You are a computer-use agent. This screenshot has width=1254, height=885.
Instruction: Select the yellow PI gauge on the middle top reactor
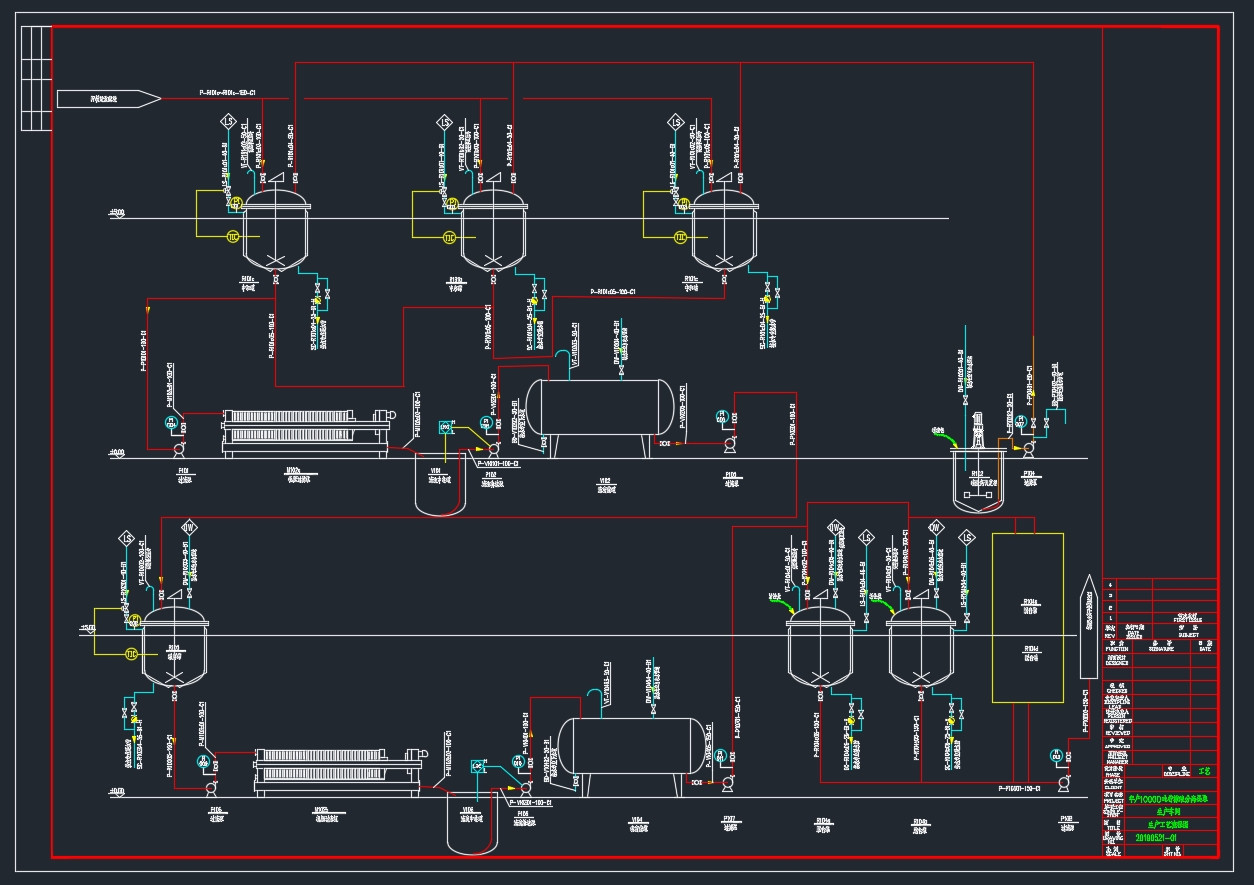tap(452, 203)
